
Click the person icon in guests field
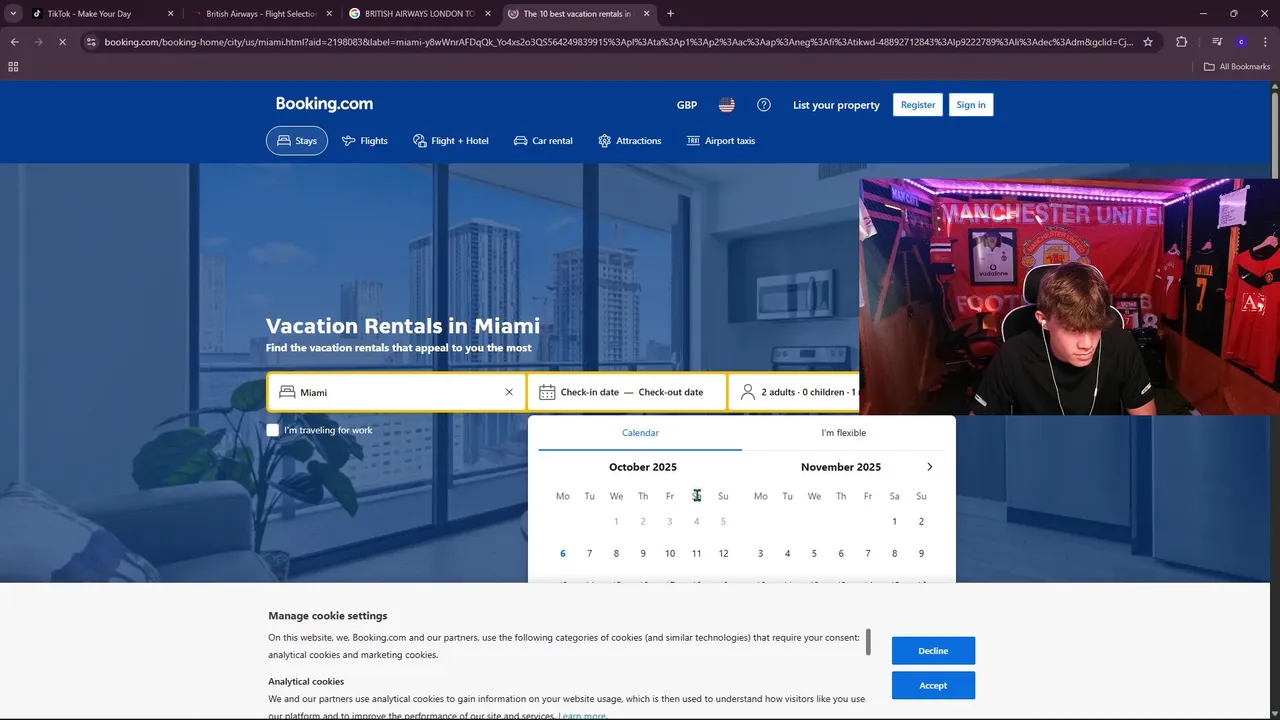(x=747, y=393)
